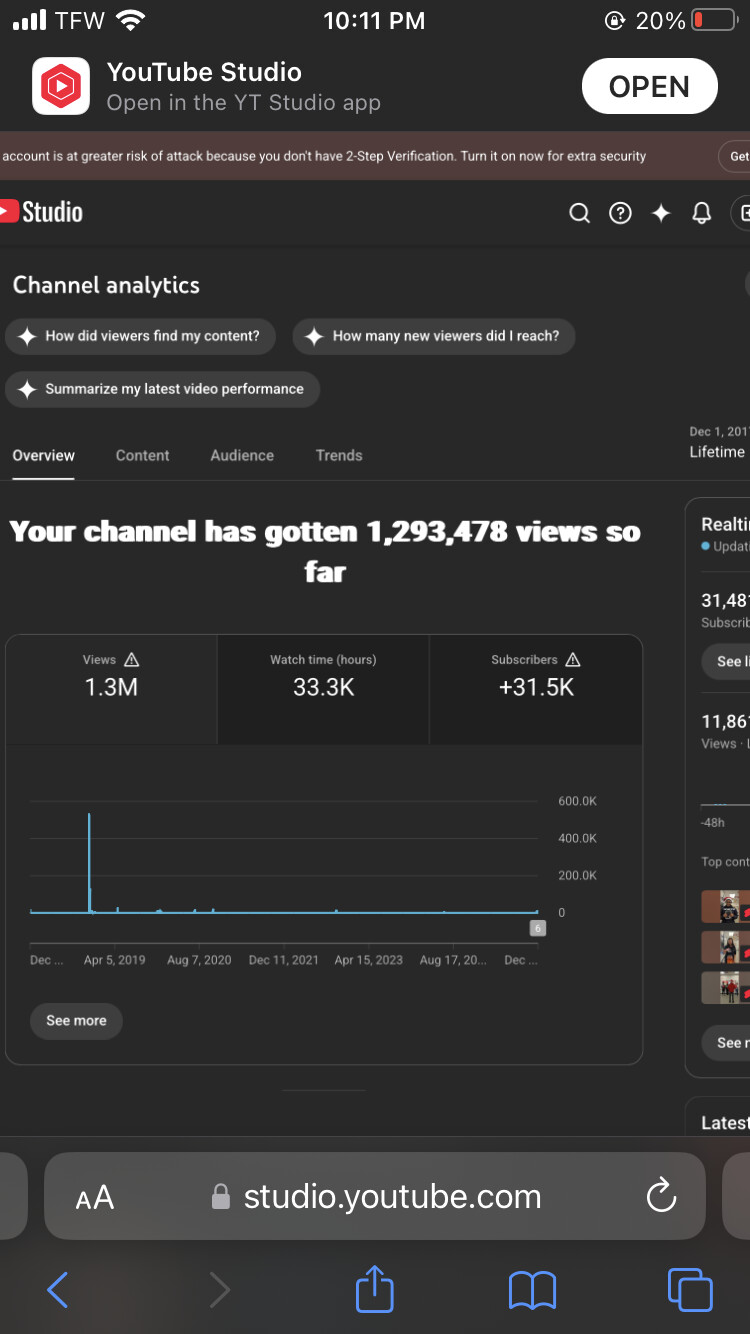Click the 1,293,478 views headline text
The image size is (750, 1334).
coord(324,551)
